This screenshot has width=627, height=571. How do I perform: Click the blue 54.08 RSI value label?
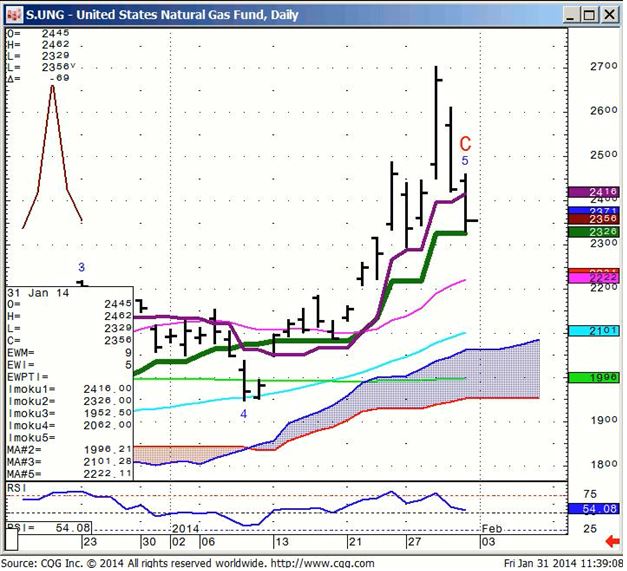coord(594,509)
